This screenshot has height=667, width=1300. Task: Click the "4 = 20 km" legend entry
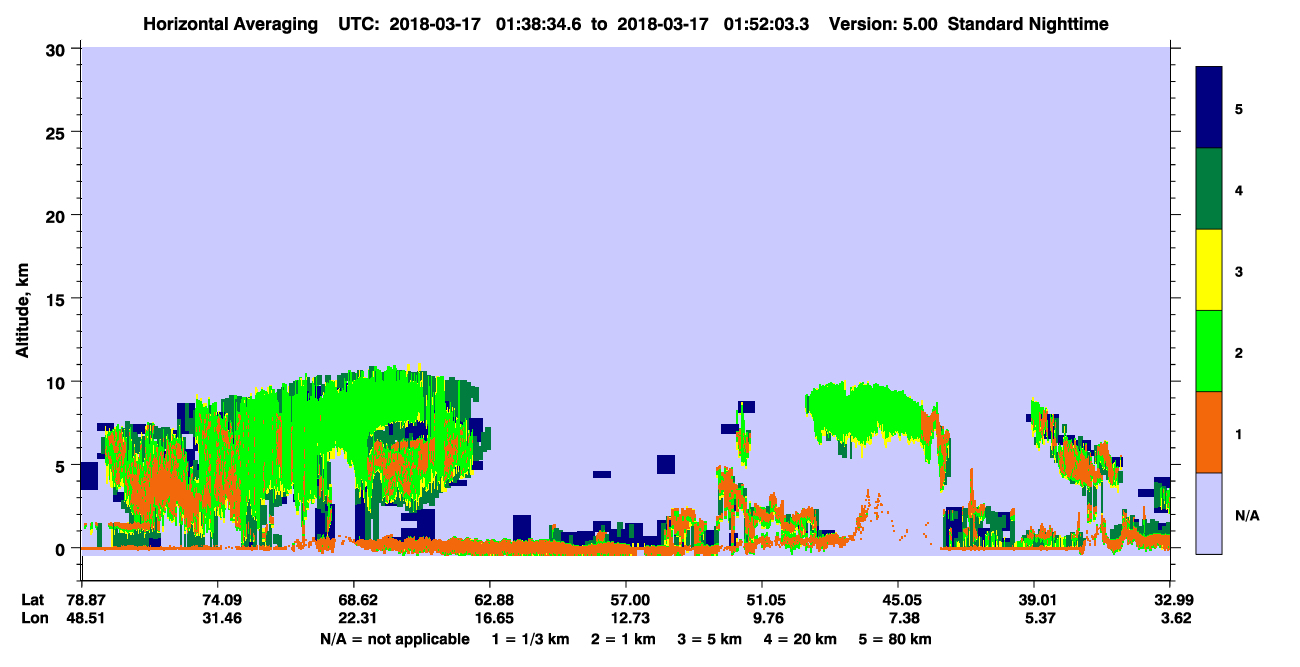pyautogui.click(x=800, y=639)
